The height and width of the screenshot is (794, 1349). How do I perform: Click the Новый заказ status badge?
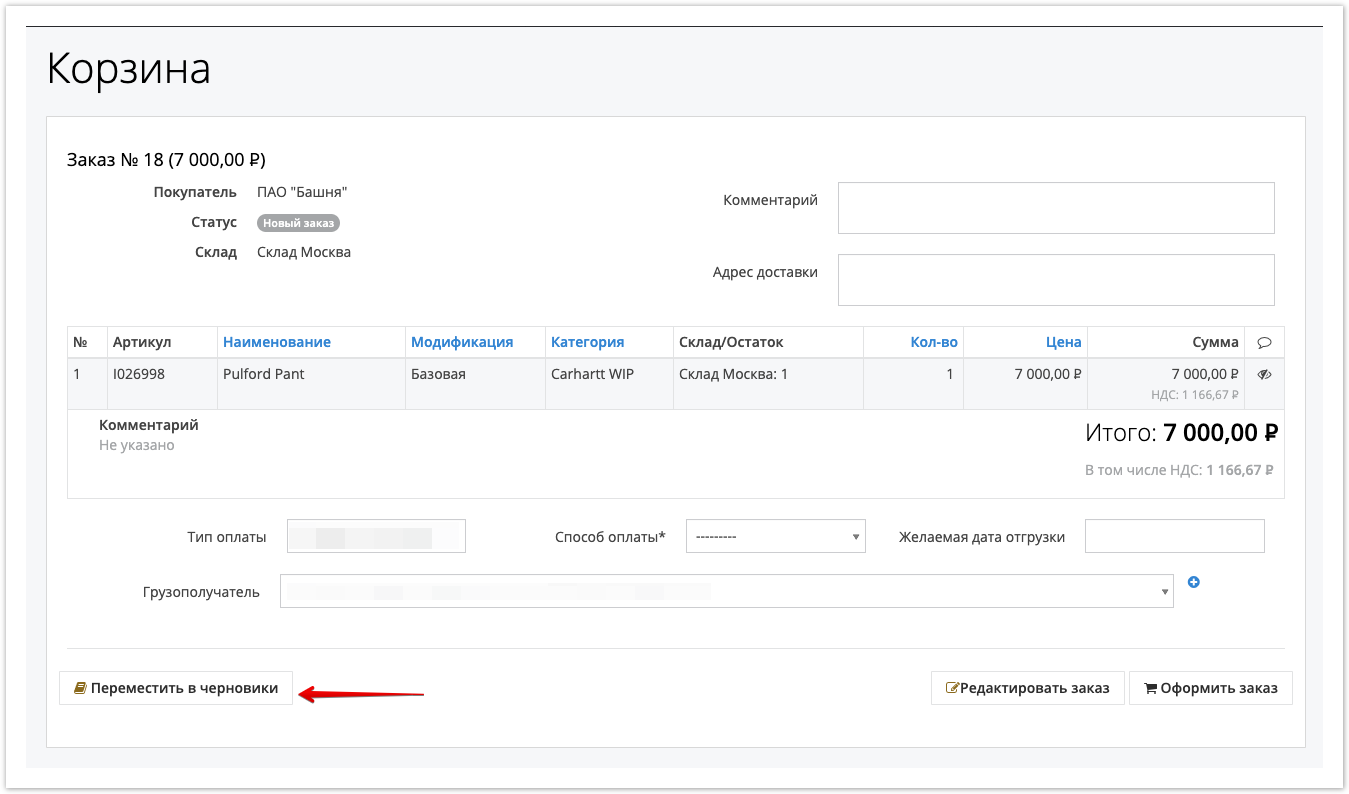point(298,223)
